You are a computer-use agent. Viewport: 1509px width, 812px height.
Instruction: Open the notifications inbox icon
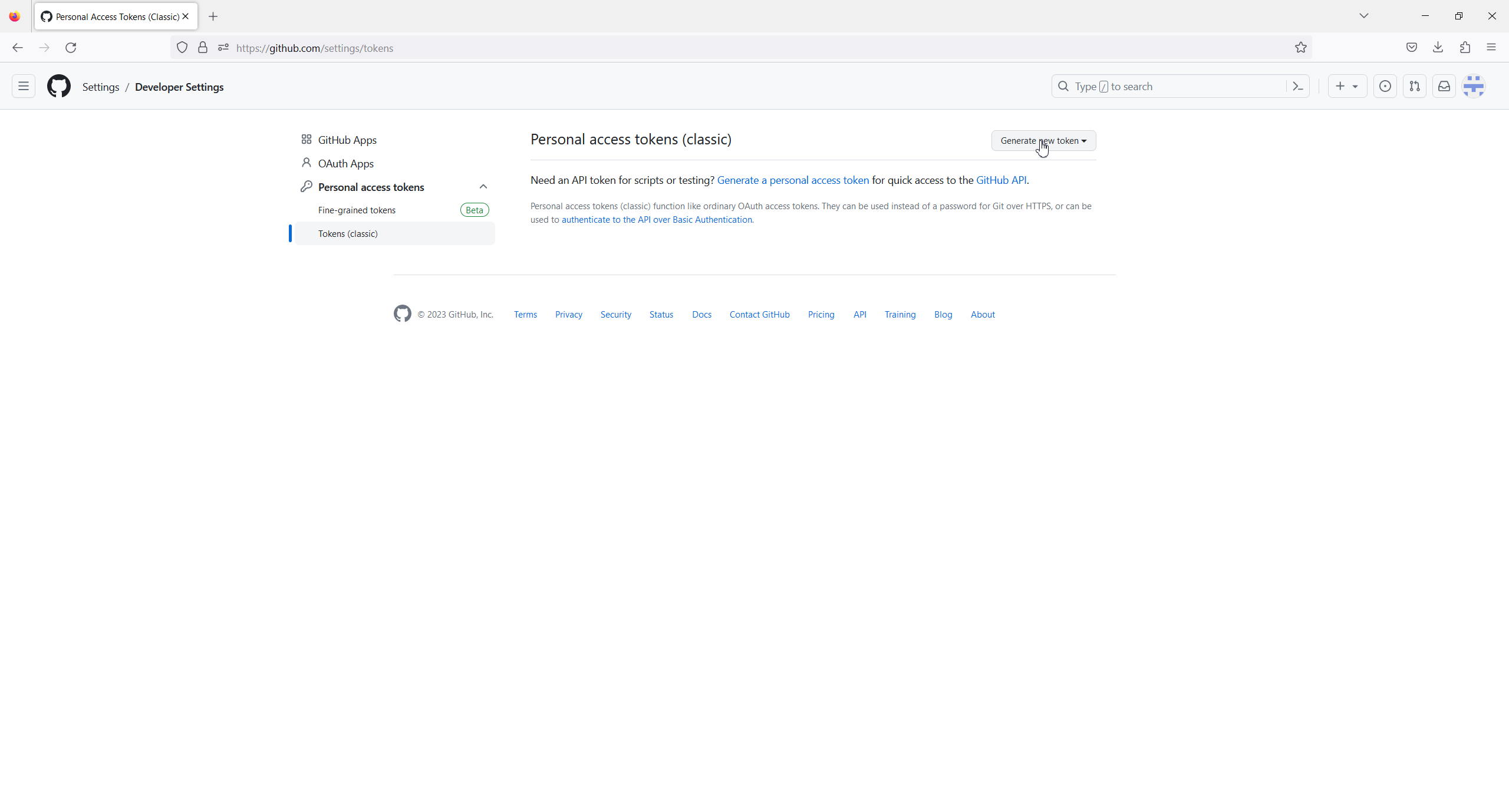(1444, 87)
